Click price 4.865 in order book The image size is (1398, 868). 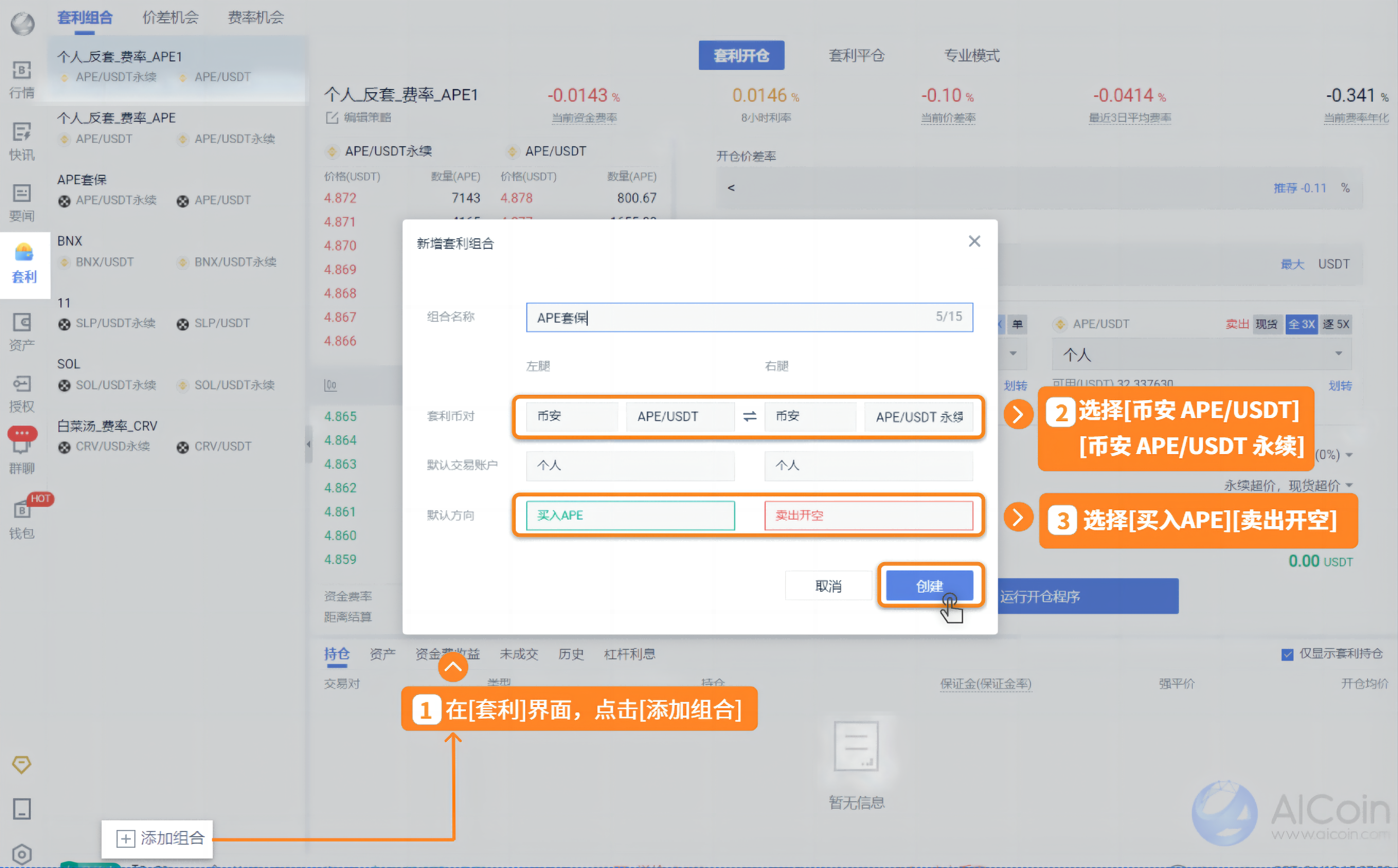[x=340, y=416]
